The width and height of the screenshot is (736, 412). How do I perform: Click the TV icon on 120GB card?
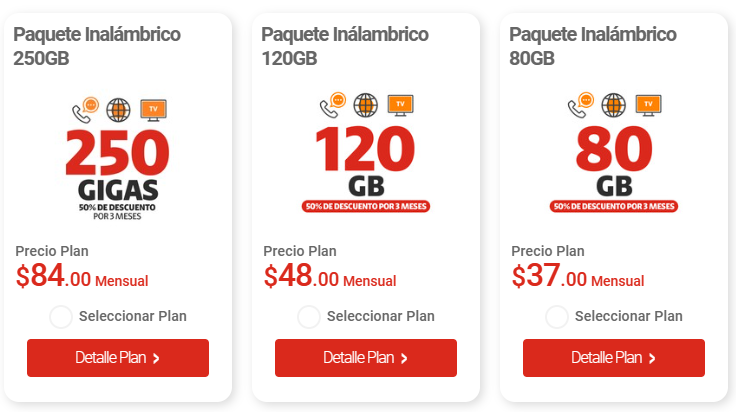click(x=400, y=105)
